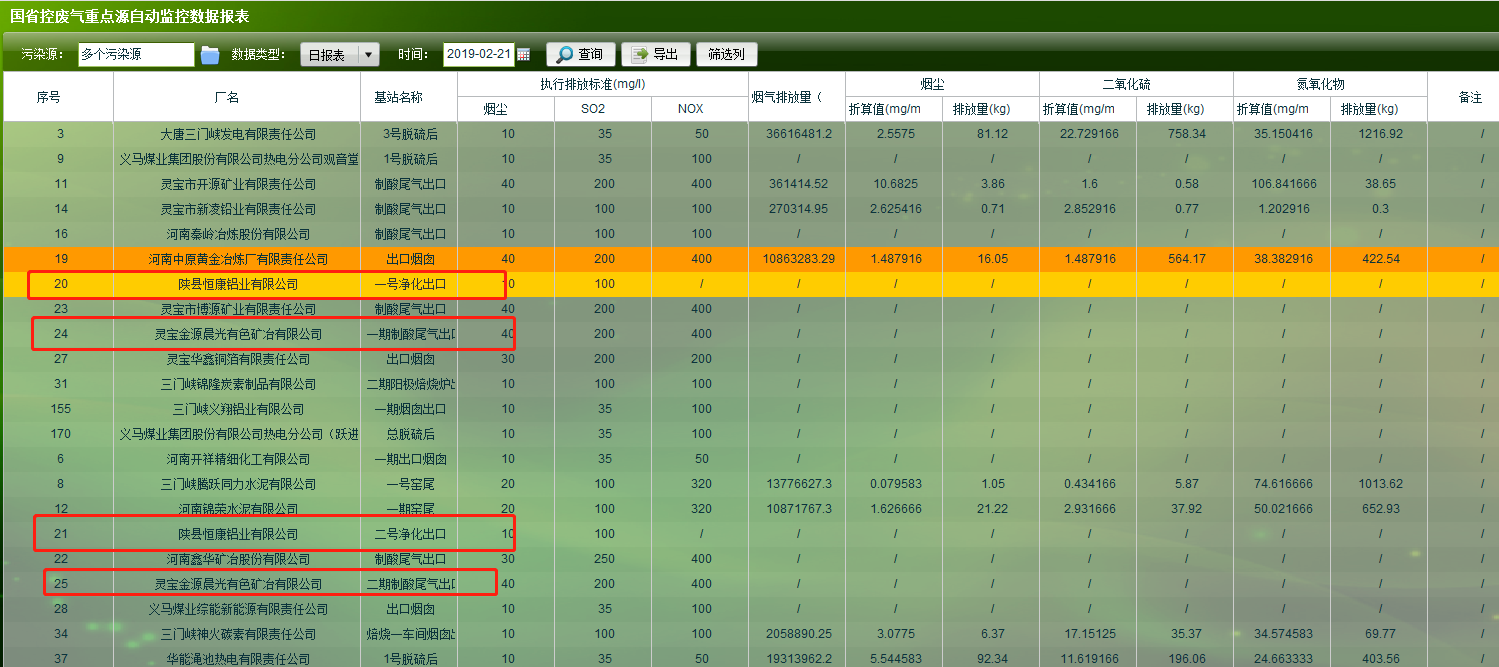
Task: Click the 二号净化出口 station cell
Action: click(410, 534)
